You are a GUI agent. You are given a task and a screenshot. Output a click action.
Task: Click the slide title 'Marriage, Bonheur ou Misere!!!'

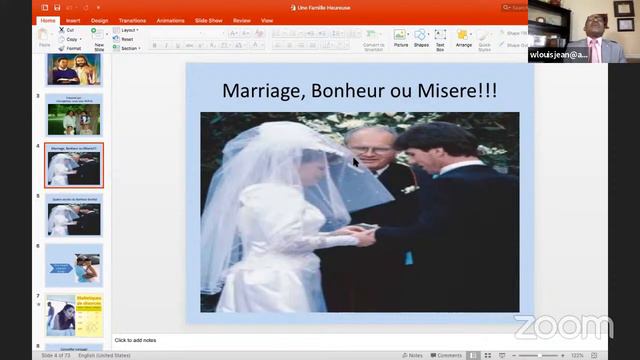(360, 90)
